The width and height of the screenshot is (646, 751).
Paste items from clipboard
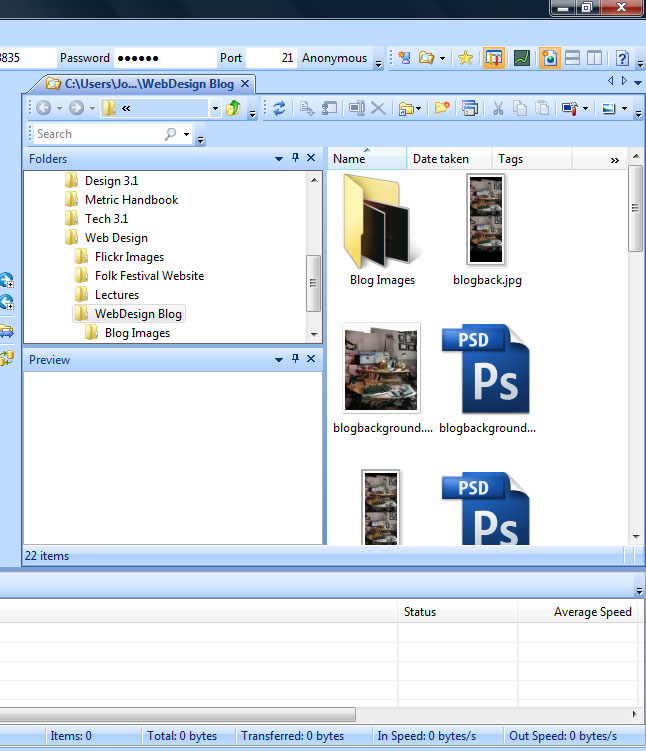[x=542, y=108]
